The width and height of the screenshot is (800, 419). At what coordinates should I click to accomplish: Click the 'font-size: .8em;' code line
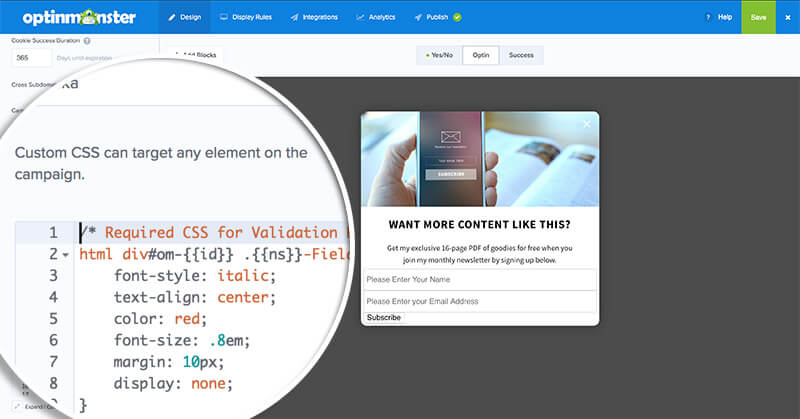182,340
